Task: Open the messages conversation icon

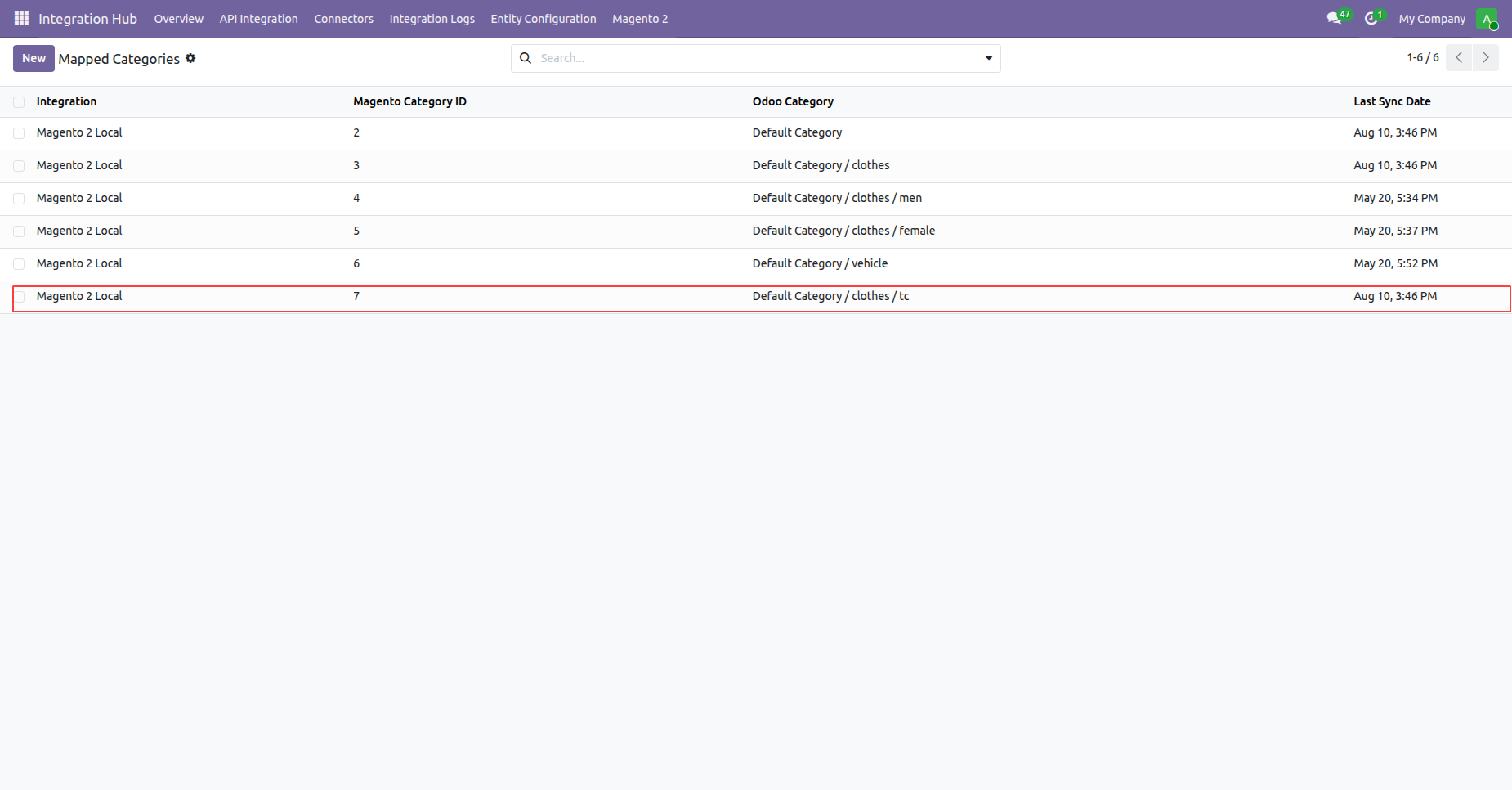Action: point(1334,18)
